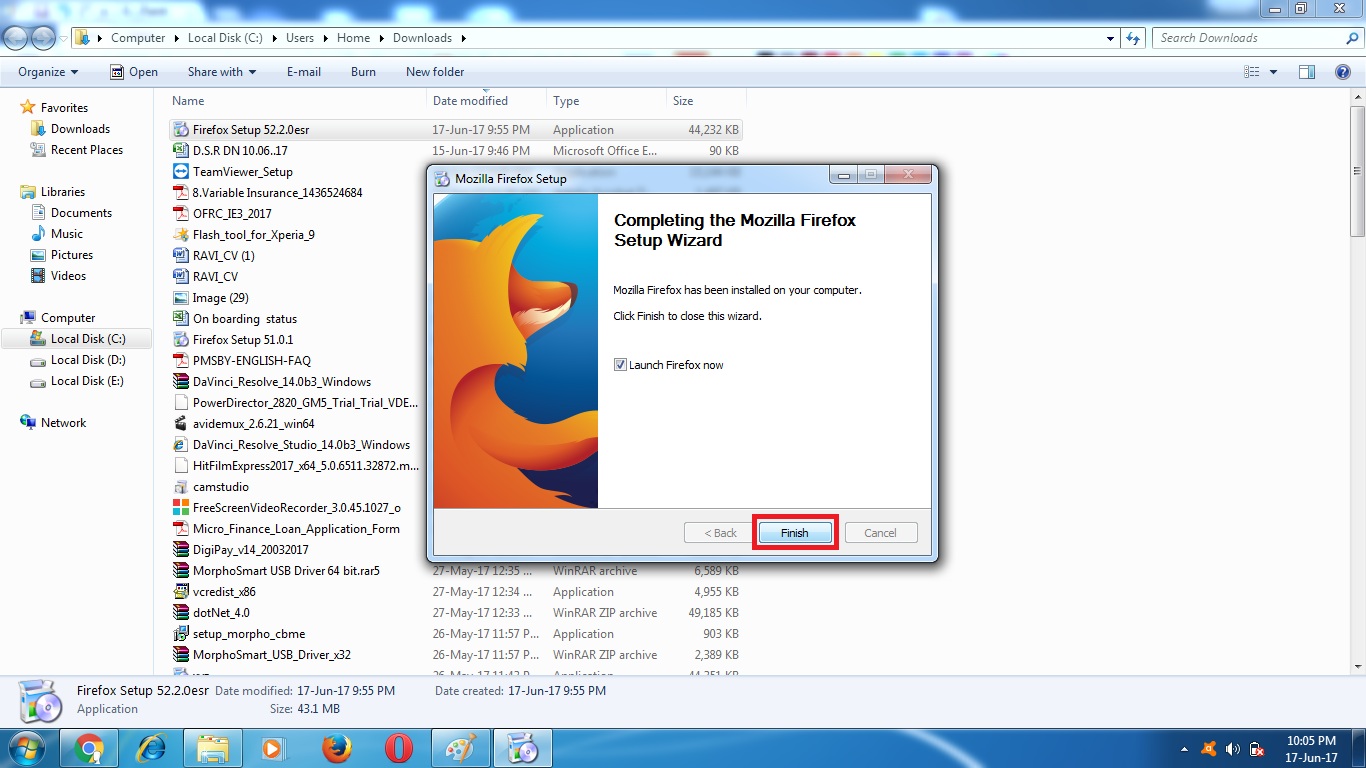Open the view options dropdown arrow

point(1273,72)
